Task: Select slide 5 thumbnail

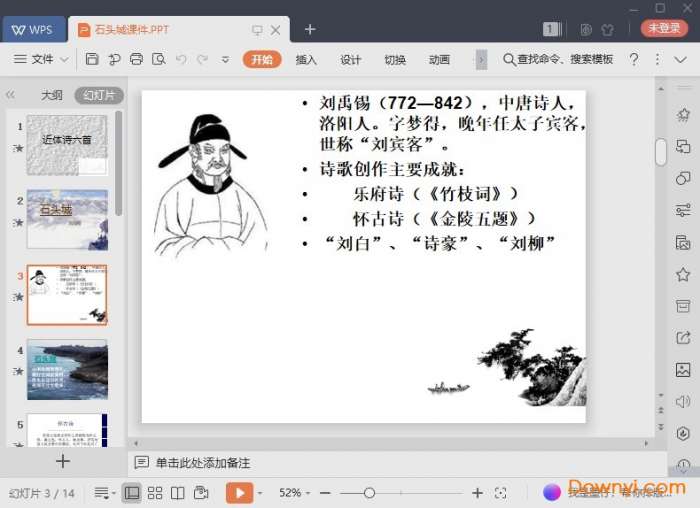Action: pos(67,430)
